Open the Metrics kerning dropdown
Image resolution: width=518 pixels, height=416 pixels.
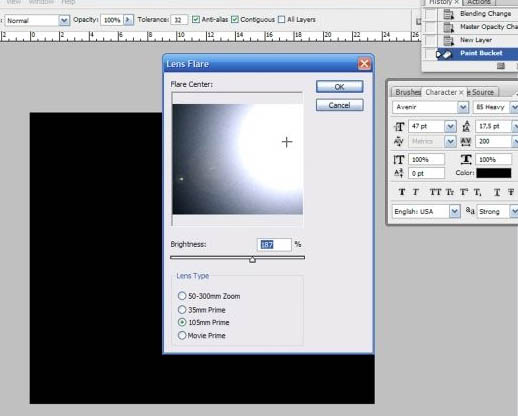(x=450, y=142)
